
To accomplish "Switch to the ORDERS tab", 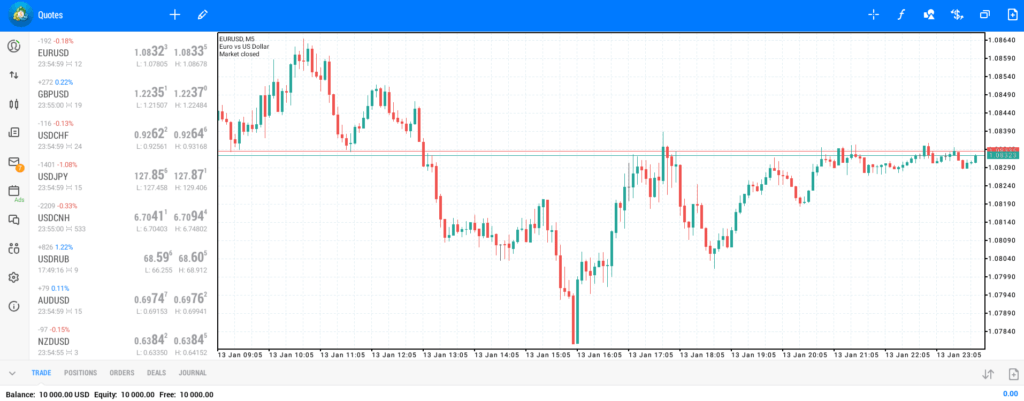I will (122, 373).
